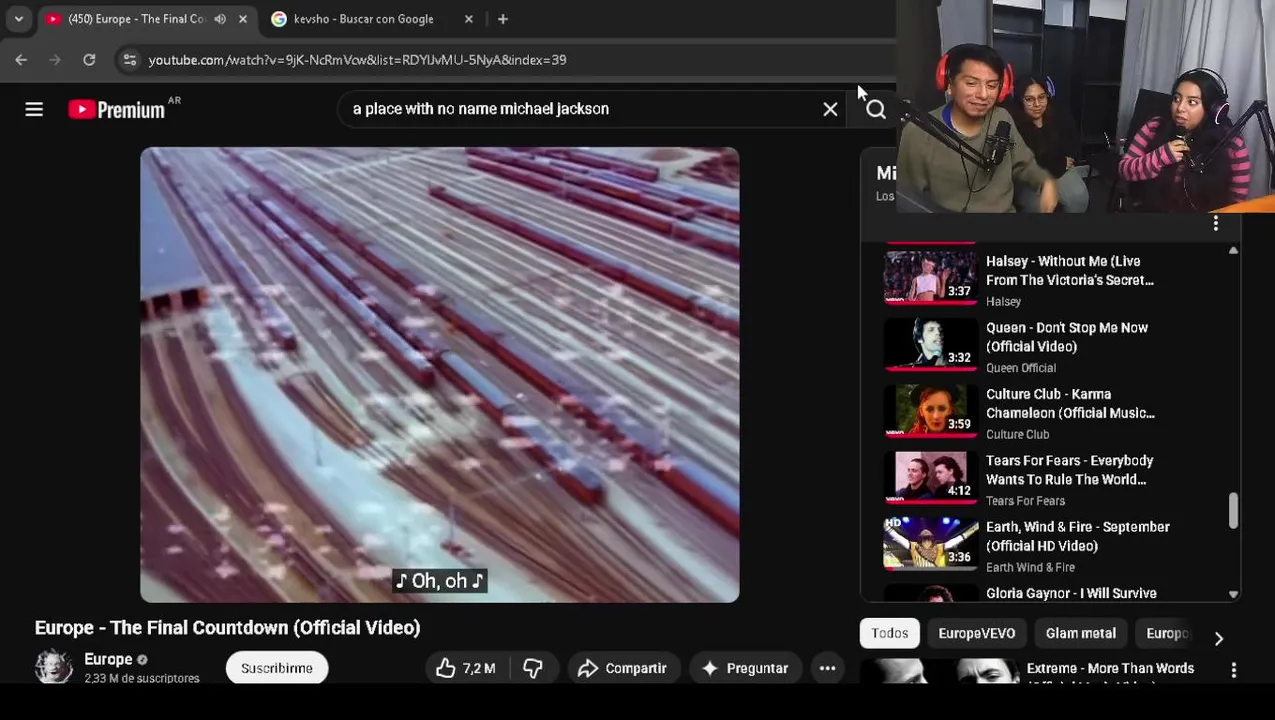Go back with browser back arrow
Image resolution: width=1275 pixels, height=720 pixels.
coord(21,60)
